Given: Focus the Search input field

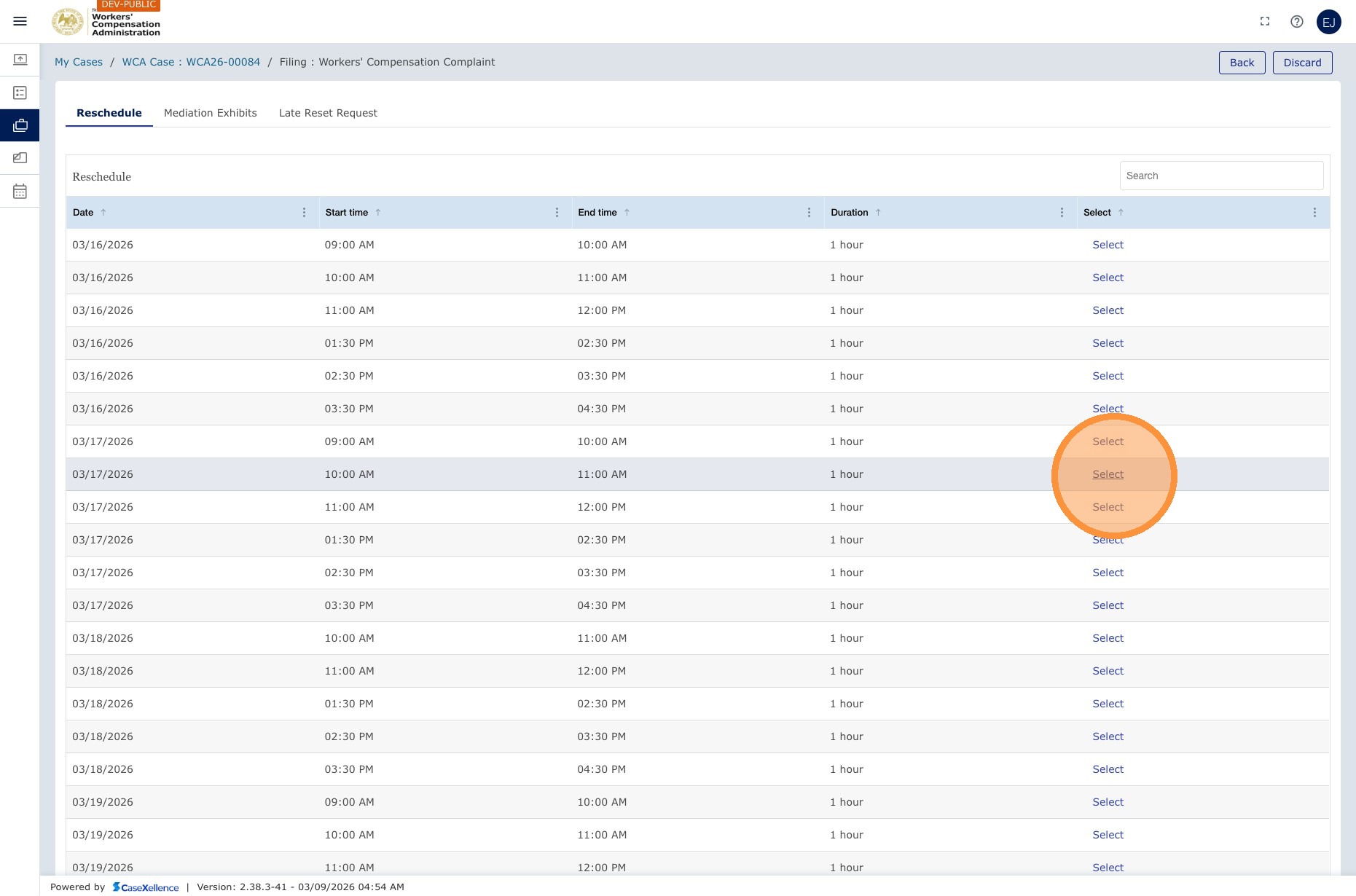Looking at the screenshot, I should [1222, 176].
